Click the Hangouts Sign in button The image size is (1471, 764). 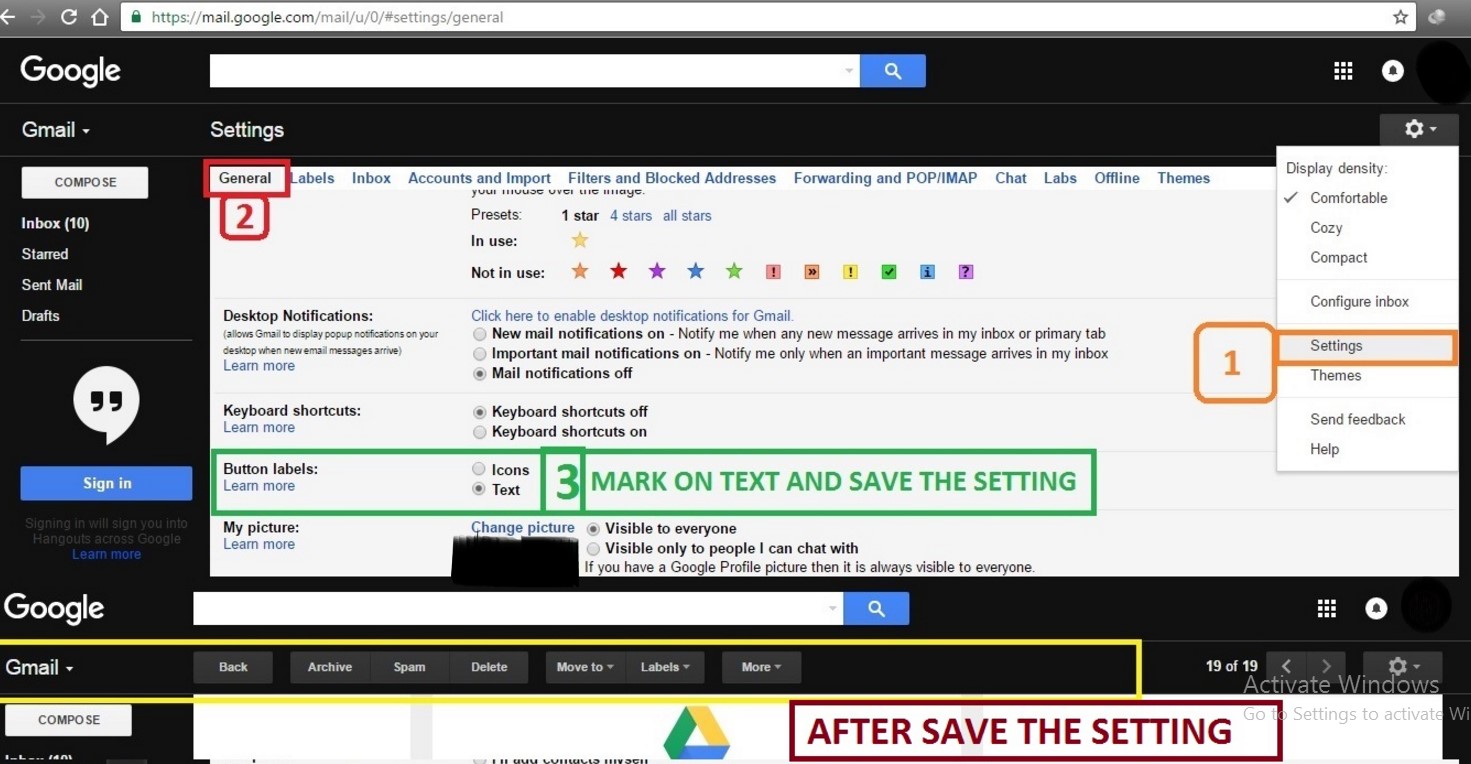106,483
